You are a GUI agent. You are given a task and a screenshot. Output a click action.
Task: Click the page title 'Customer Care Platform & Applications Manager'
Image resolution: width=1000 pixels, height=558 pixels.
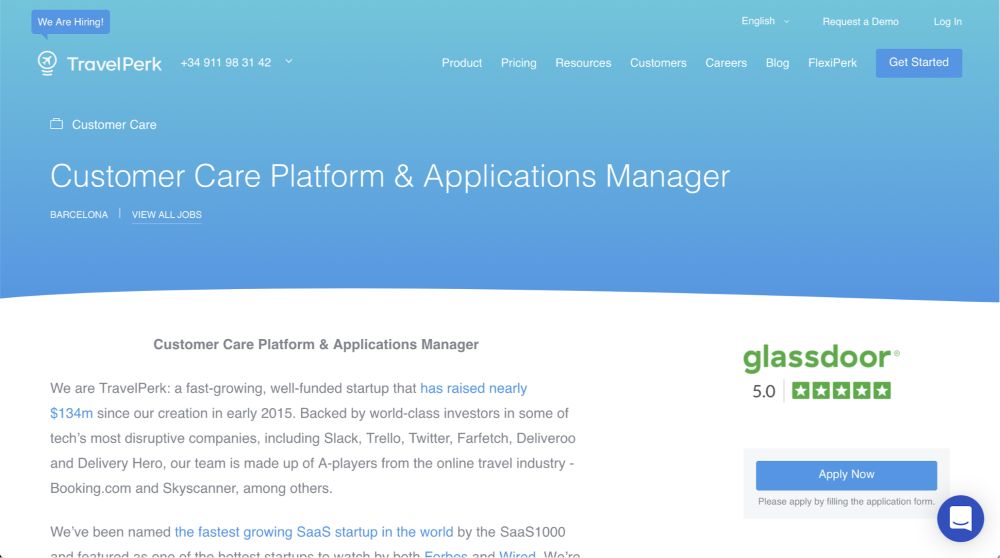coord(390,177)
